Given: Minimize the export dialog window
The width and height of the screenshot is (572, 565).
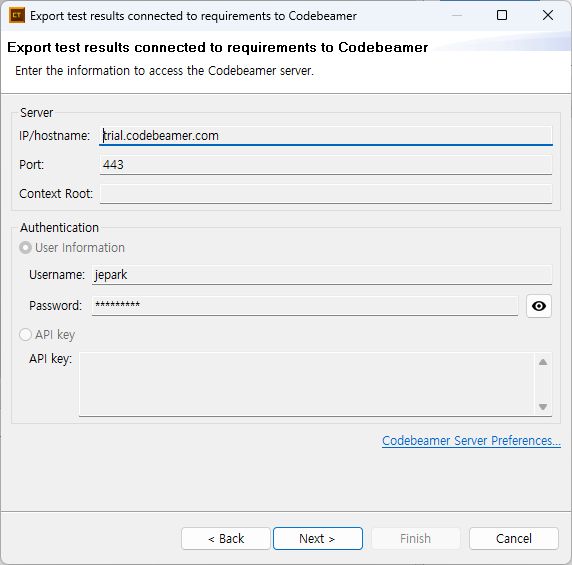Looking at the screenshot, I should coord(457,15).
